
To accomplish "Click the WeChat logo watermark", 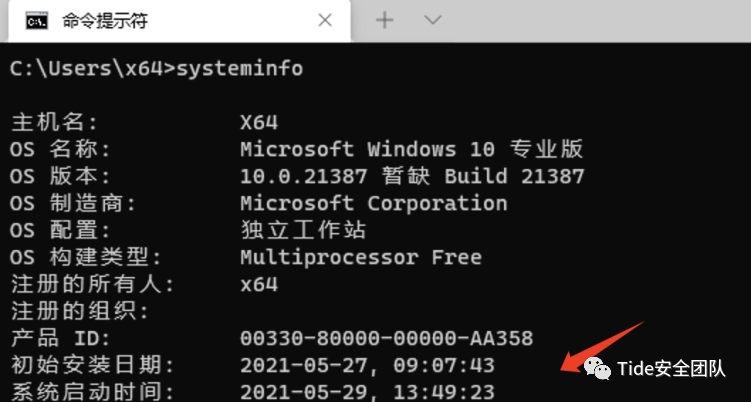I will (x=597, y=368).
